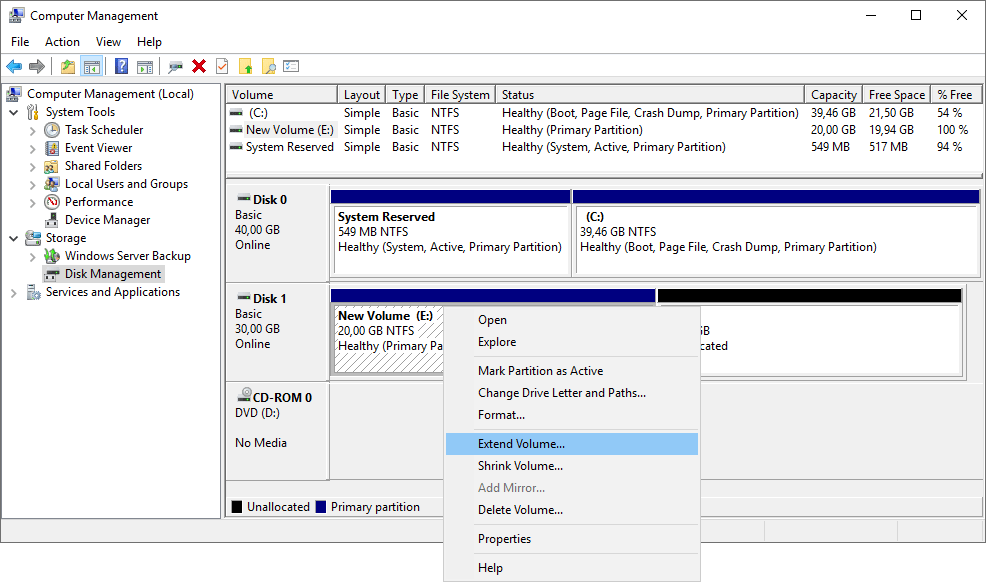
Task: Select the System Tools node icon
Action: 33,112
